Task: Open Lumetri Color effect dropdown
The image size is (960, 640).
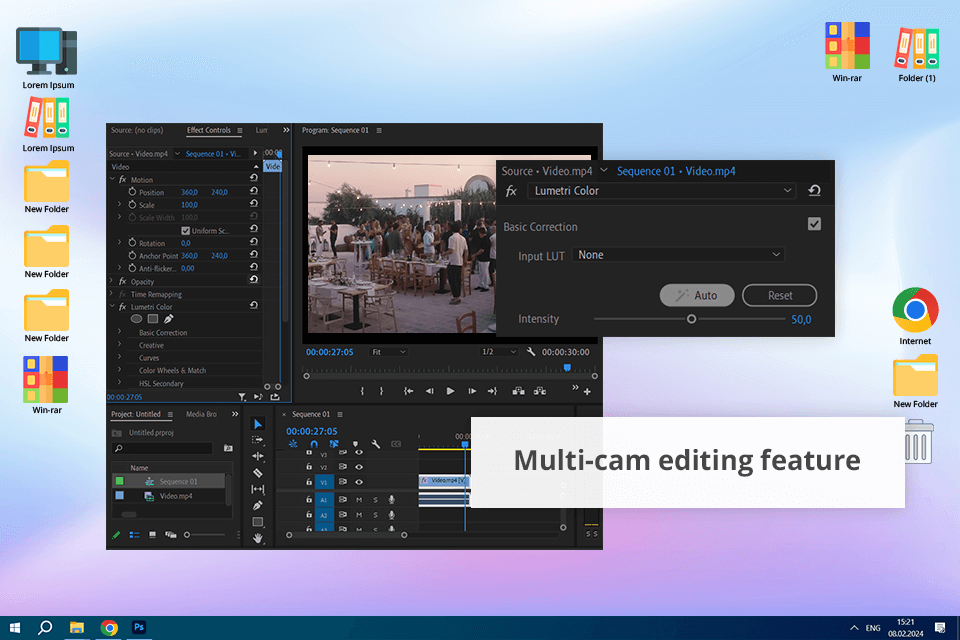Action: [661, 190]
